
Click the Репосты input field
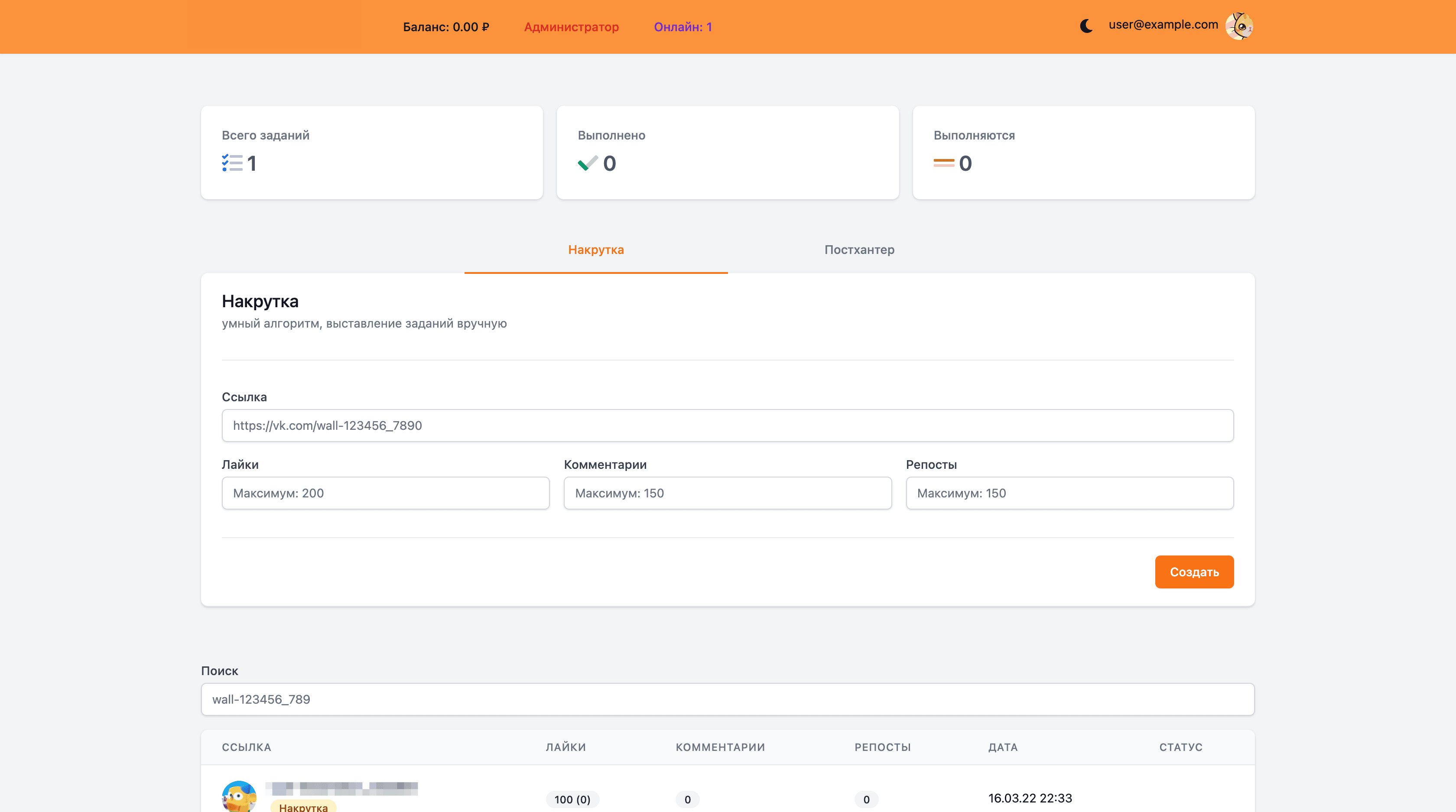1069,493
